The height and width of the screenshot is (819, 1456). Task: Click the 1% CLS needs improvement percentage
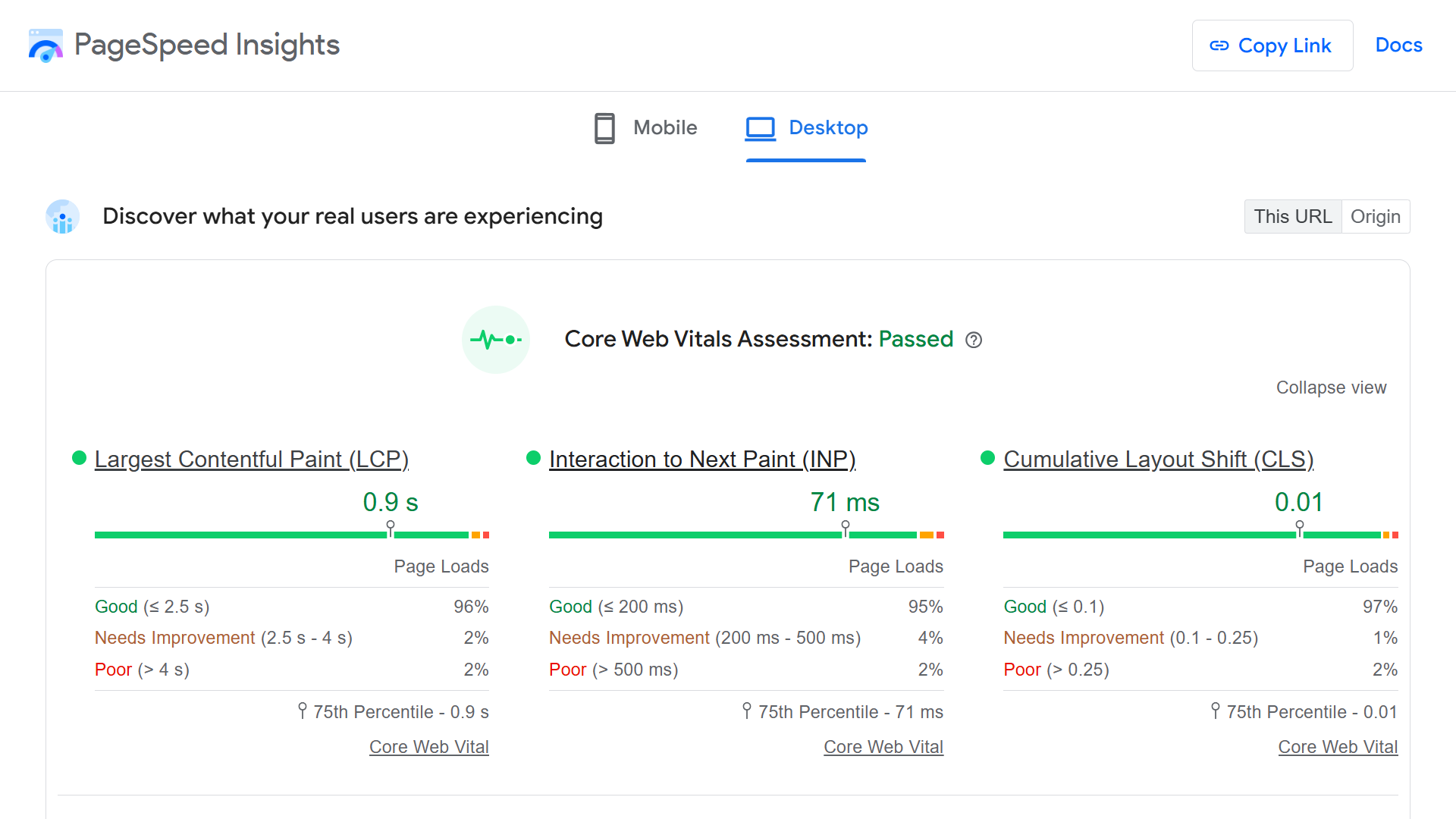(x=1385, y=638)
